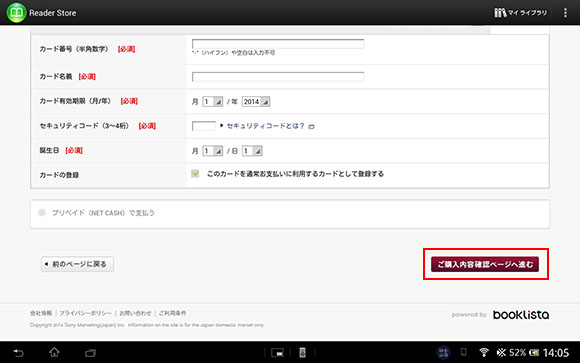Tap the 14:05 clock
The width and height of the screenshot is (580, 363).
556,353
